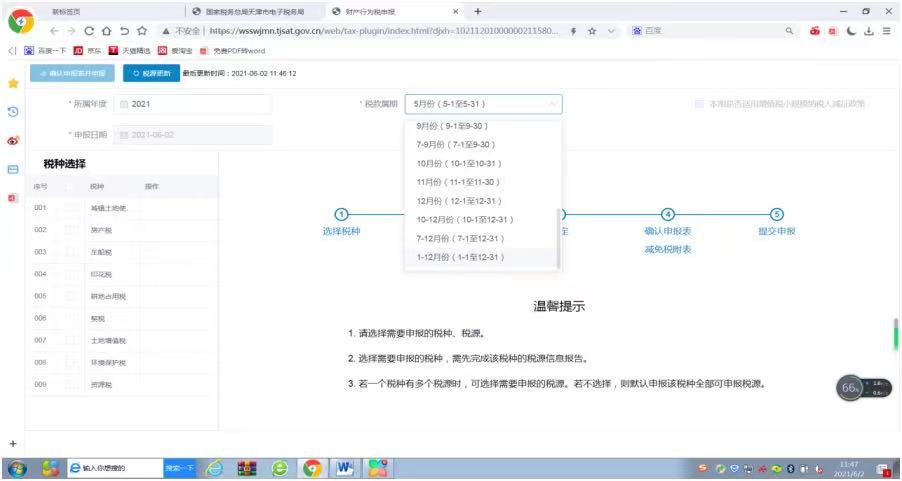Viewport: 902px width, 481px height.
Task: Open the downloads arrow icon
Action: (x=869, y=31)
